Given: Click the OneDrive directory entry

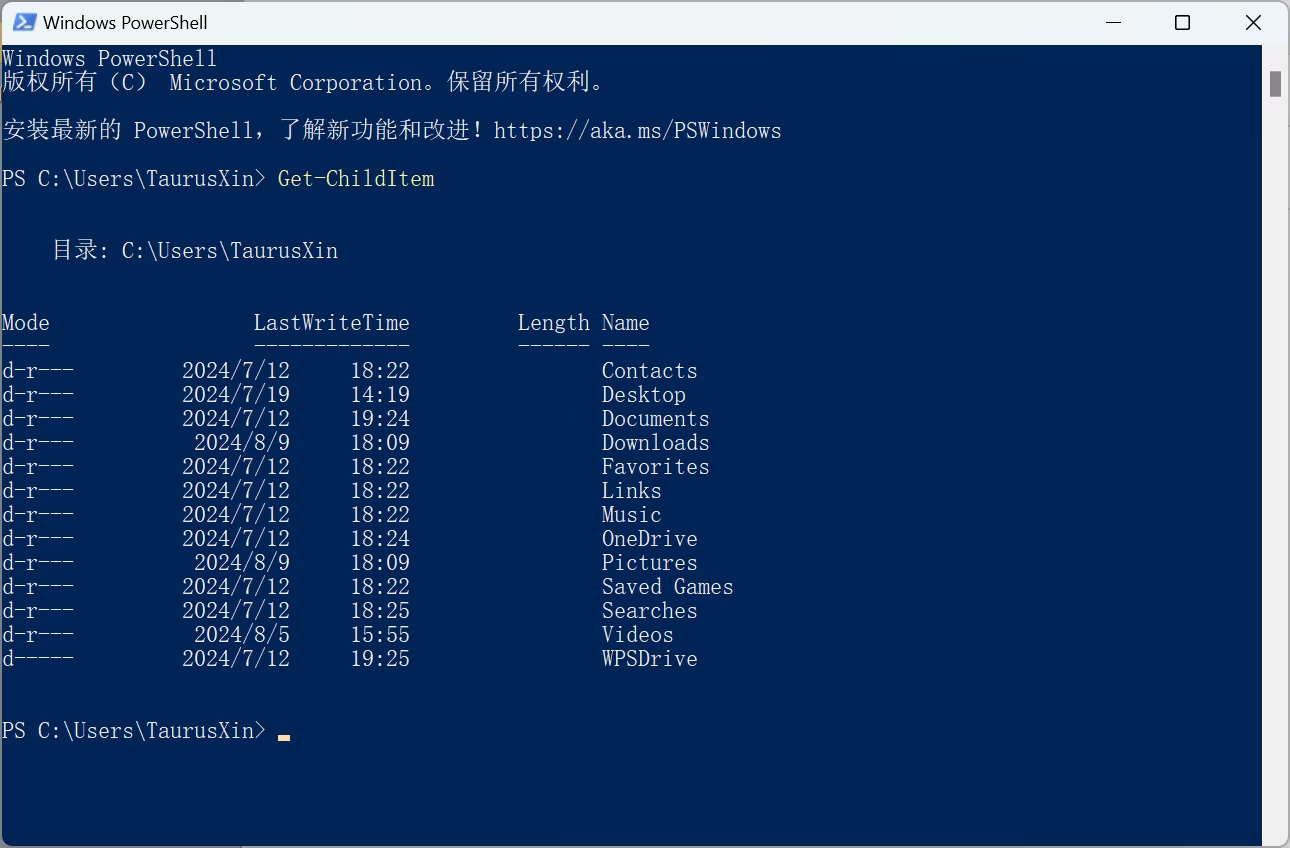Looking at the screenshot, I should pos(649,538).
